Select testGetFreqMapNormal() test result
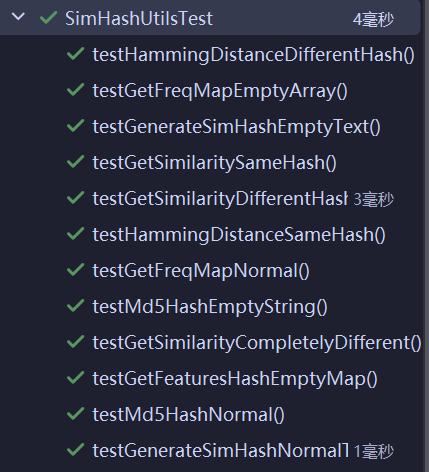 click(201, 271)
